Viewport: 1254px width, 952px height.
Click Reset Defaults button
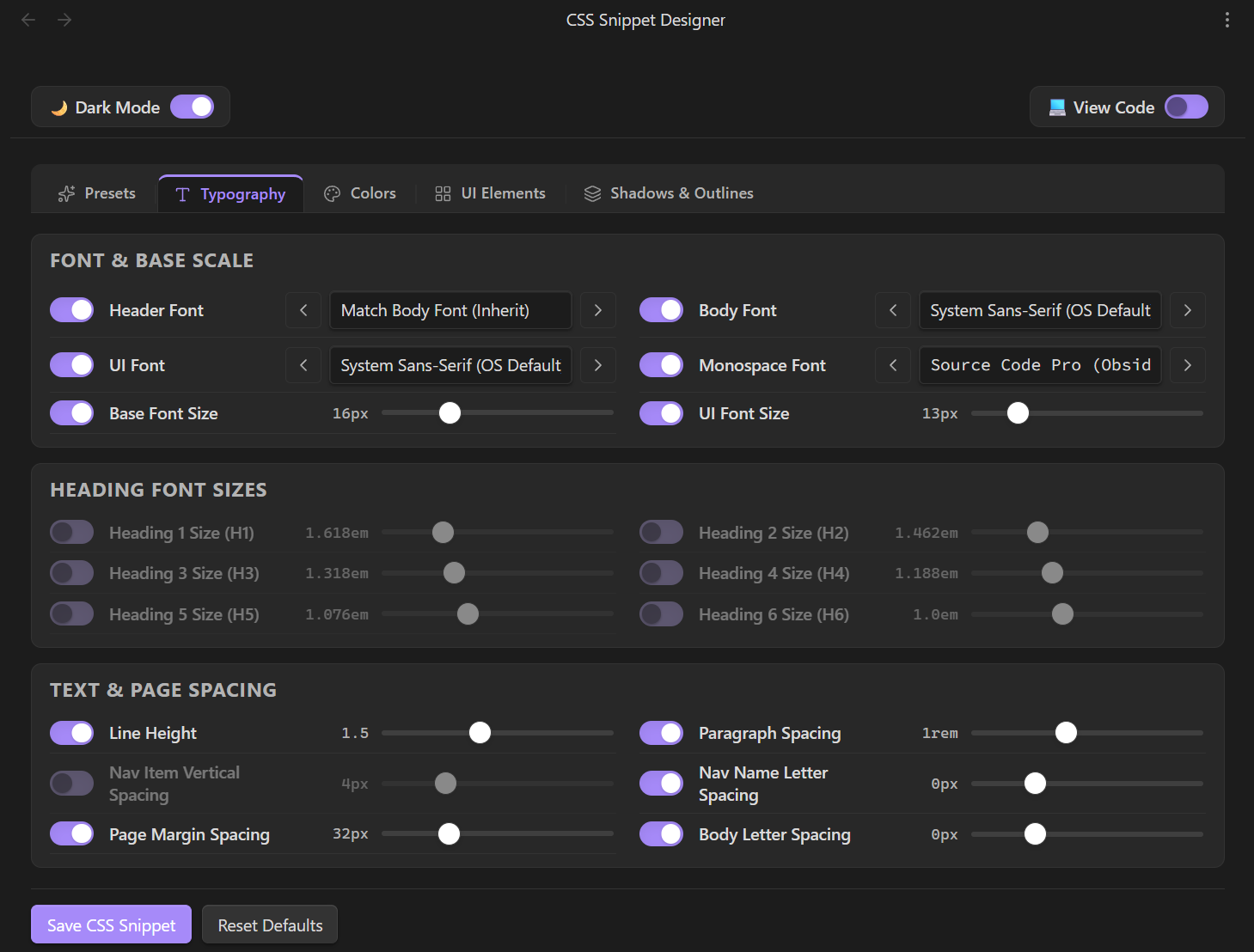pyautogui.click(x=270, y=925)
